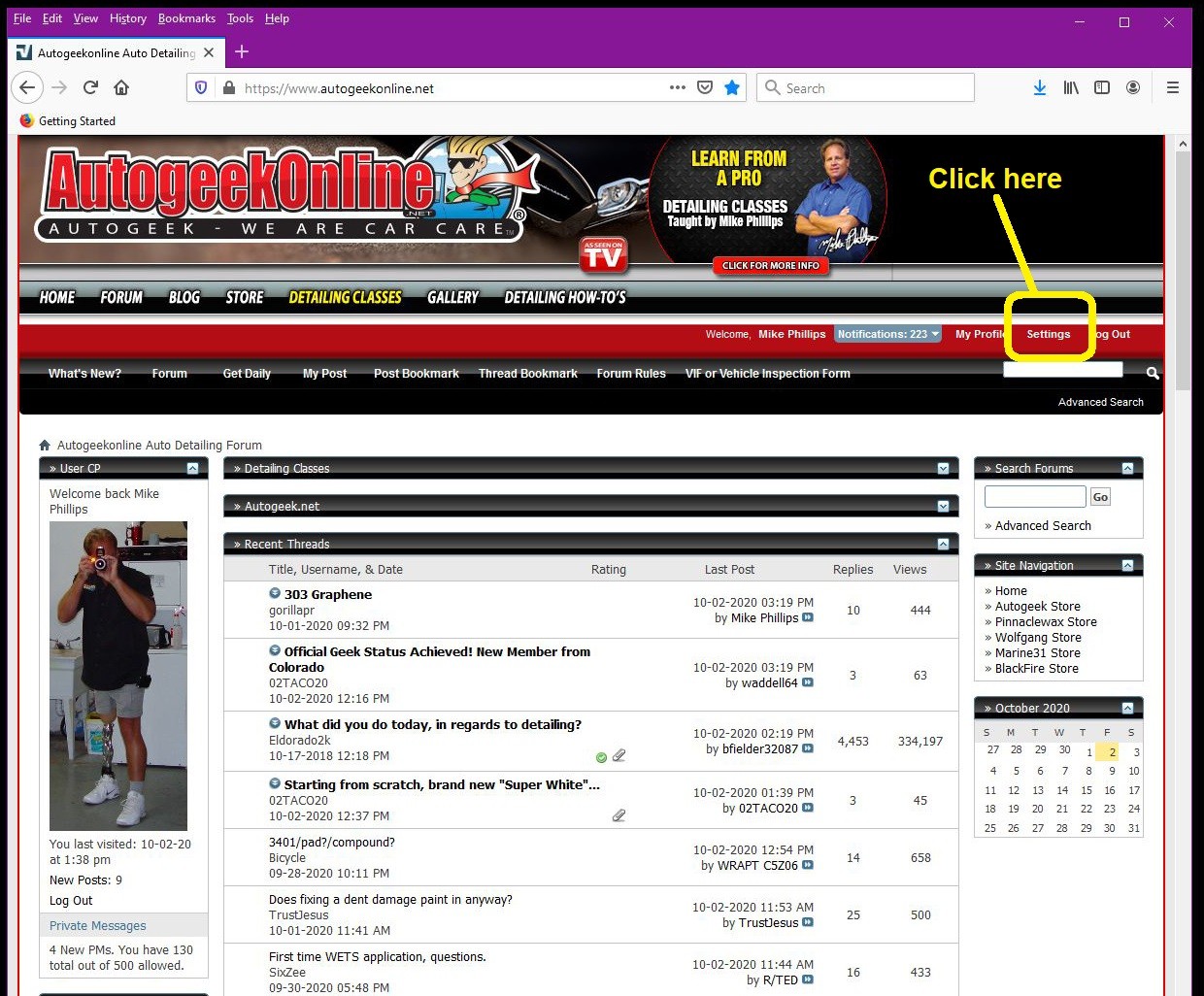Viewport: 1204px width, 996px height.
Task: Click the tracking protection shield icon
Action: coord(201,87)
